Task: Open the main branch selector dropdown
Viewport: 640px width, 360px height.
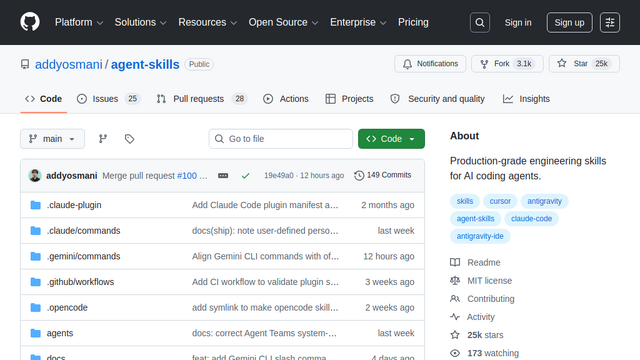Action: tap(53, 139)
